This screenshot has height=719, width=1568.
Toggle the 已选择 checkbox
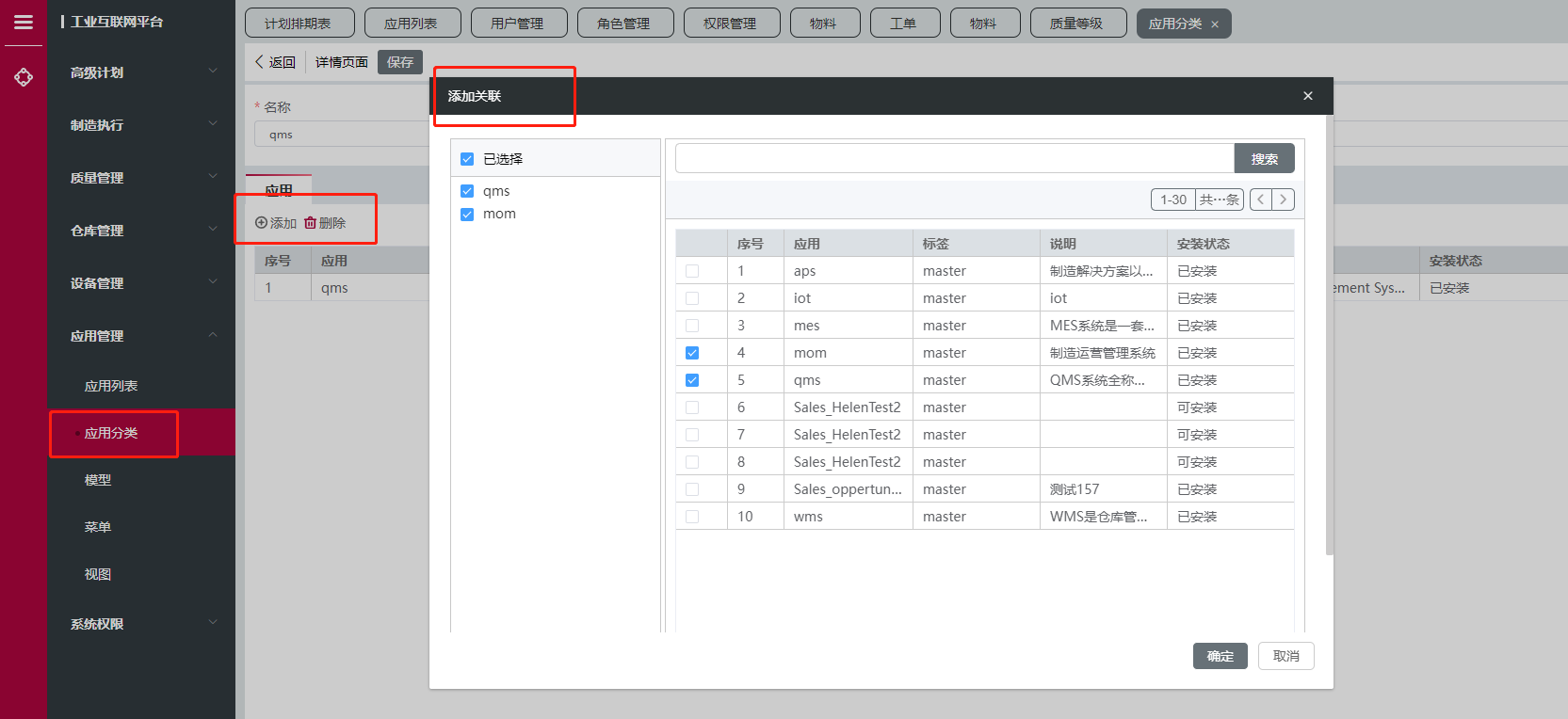coord(467,159)
